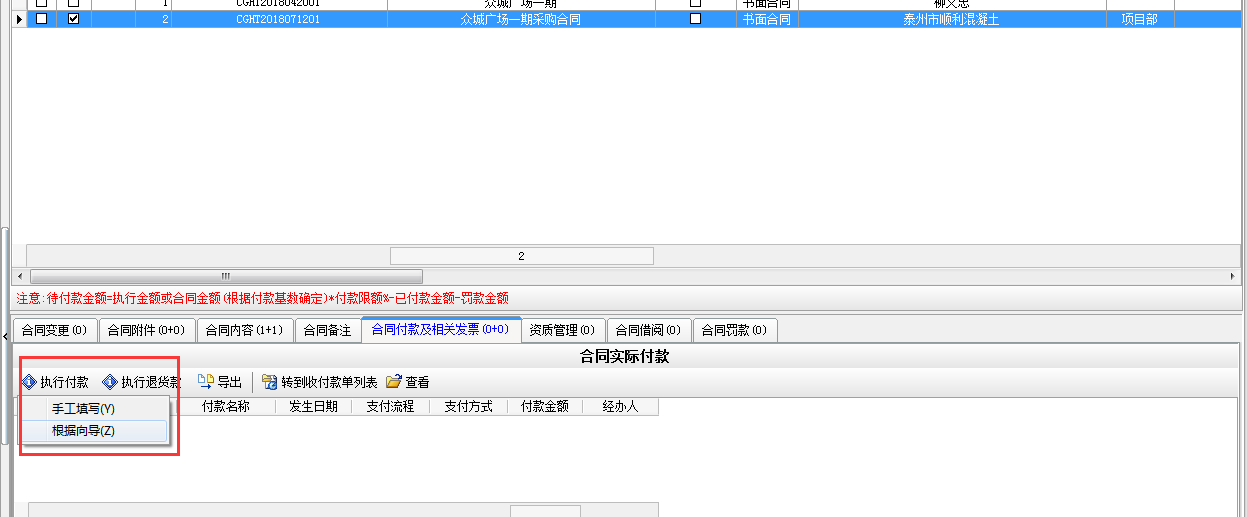
Task: Click the horizontal scrollbar left arrow
Action: pyautogui.click(x=20, y=276)
